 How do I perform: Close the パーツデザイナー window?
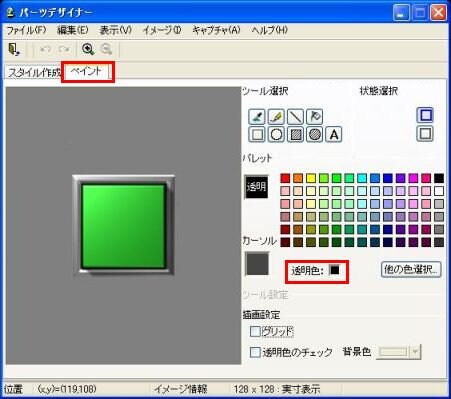click(438, 13)
